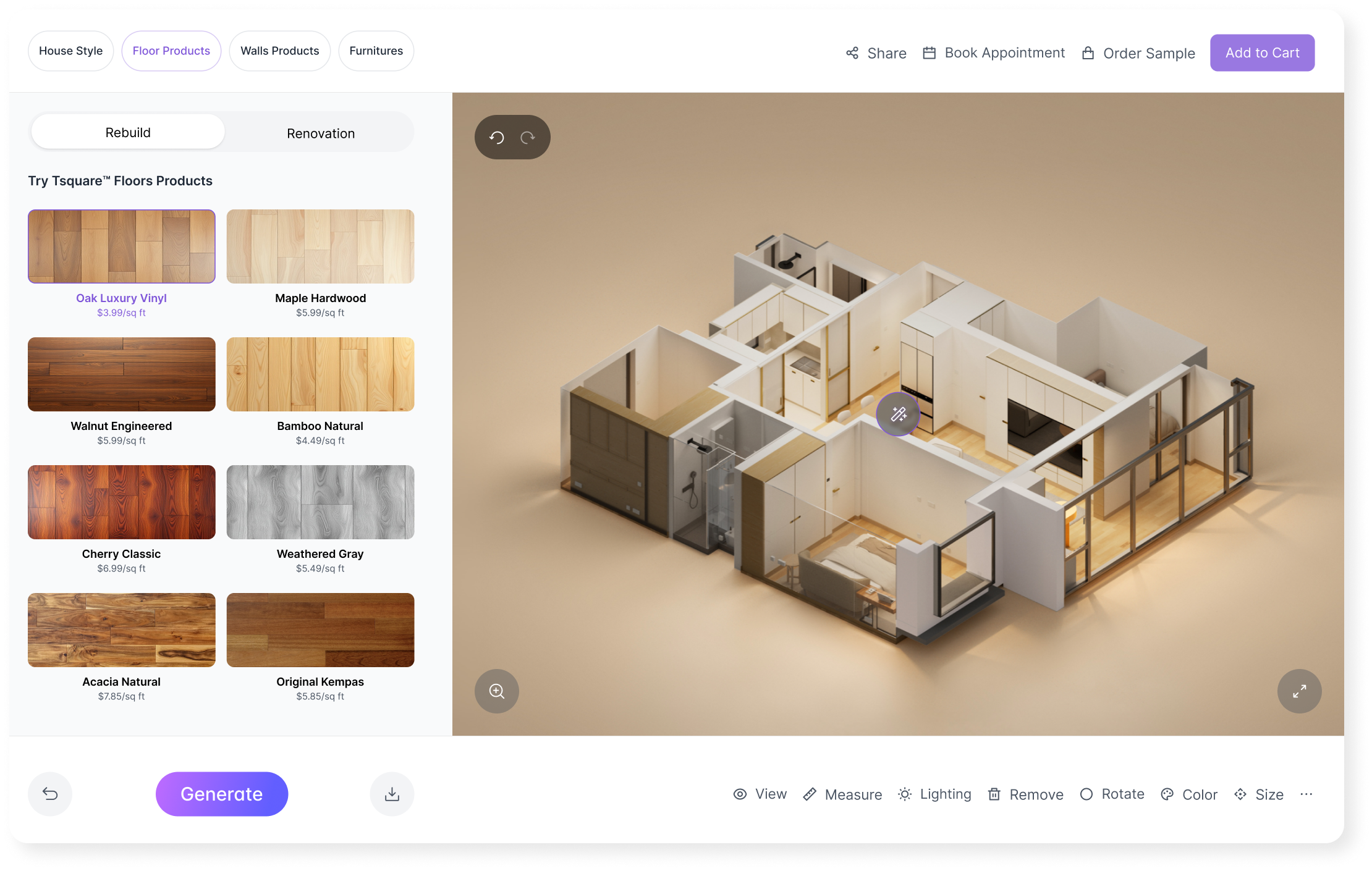
Task: Open the Furnitures tab
Action: 376,51
